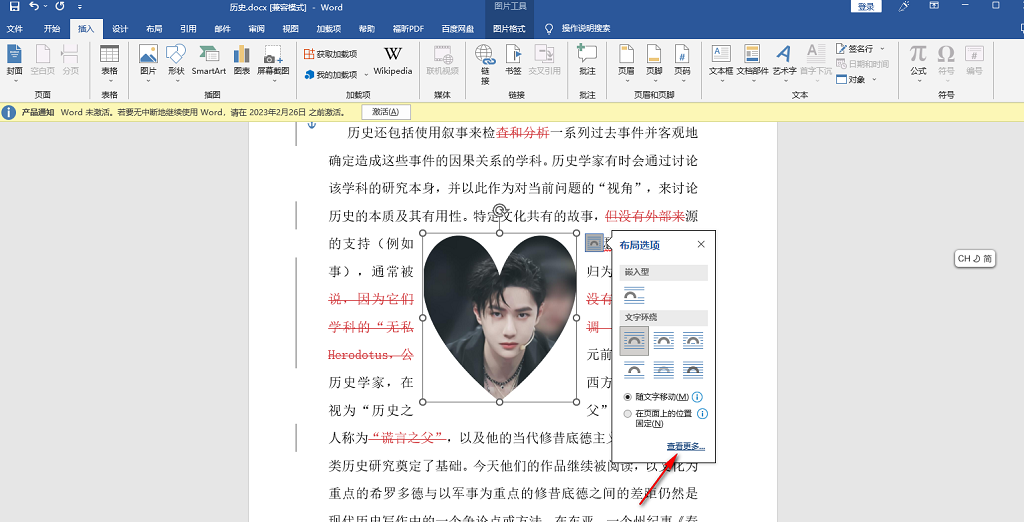Insert a chart (图表)

click(x=242, y=60)
